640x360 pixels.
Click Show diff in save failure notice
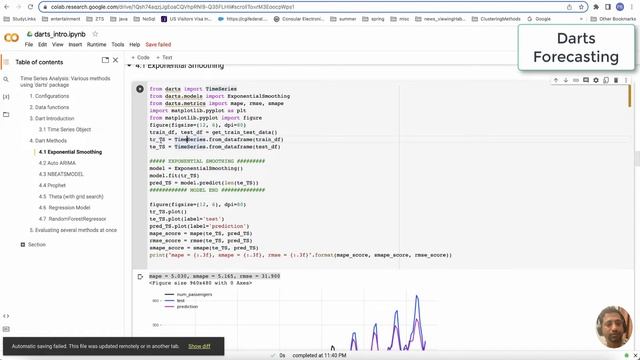[199, 346]
